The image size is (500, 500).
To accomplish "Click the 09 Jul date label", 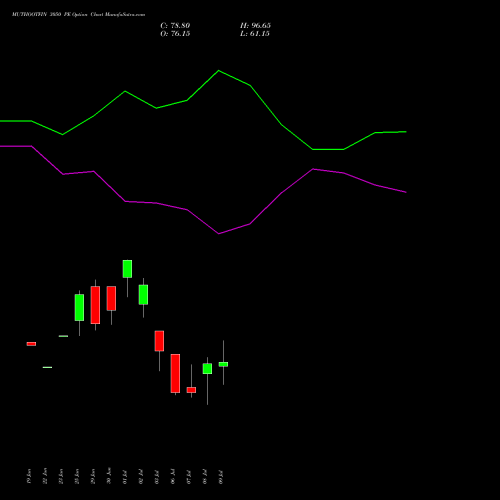I will click(x=221, y=476).
